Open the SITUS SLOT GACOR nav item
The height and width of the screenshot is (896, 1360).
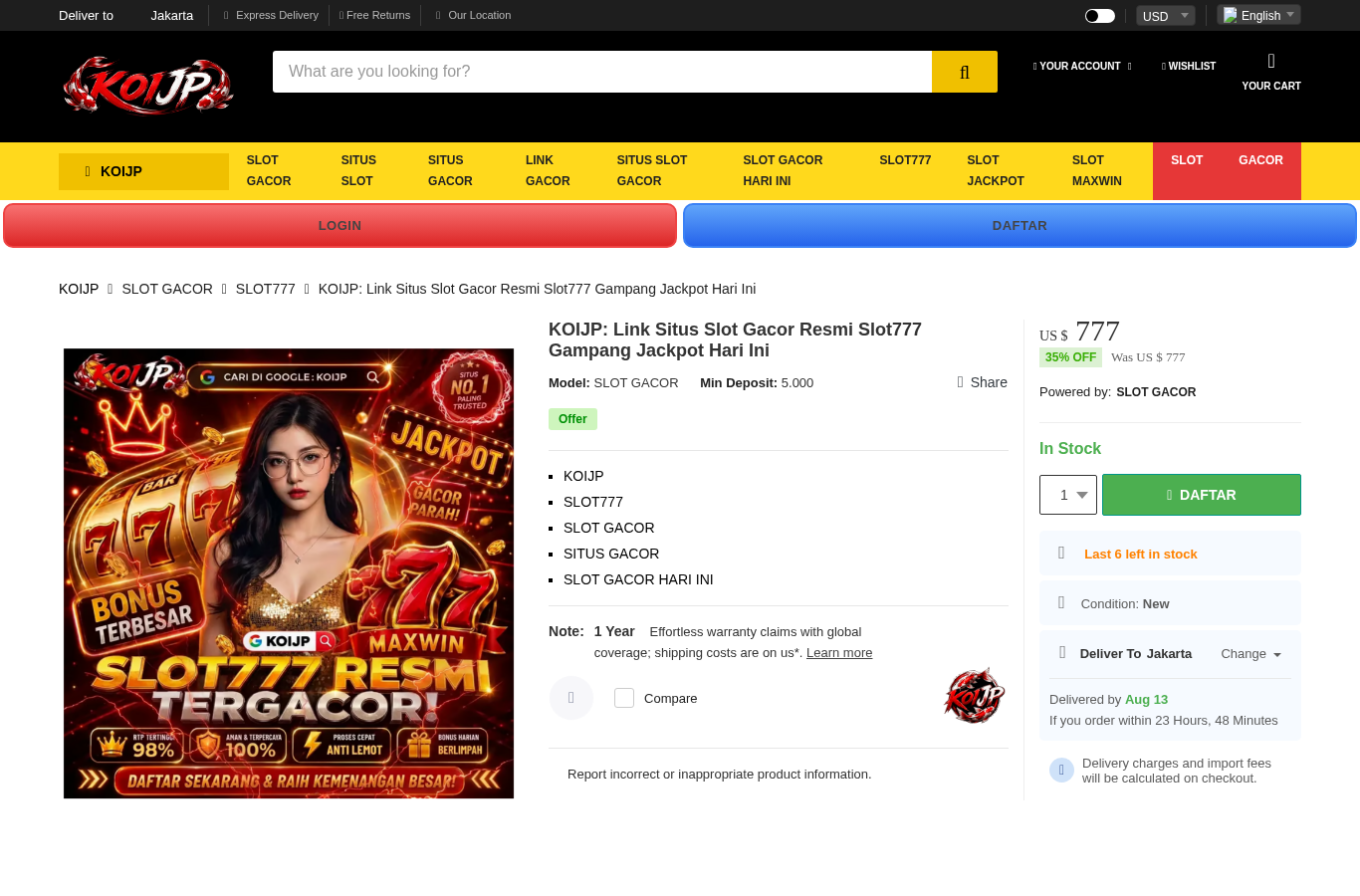pyautogui.click(x=652, y=171)
